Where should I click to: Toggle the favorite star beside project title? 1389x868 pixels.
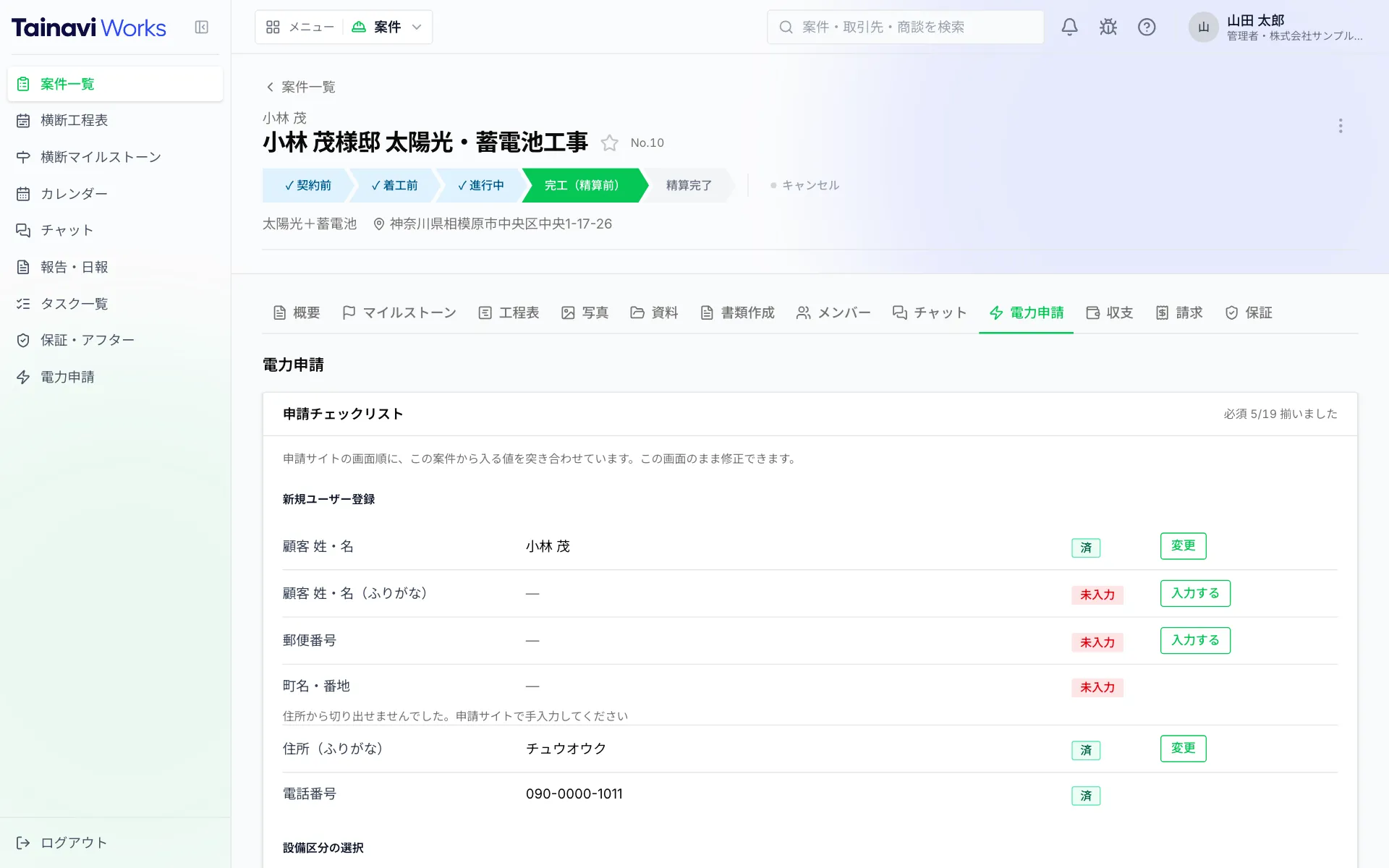(610, 143)
